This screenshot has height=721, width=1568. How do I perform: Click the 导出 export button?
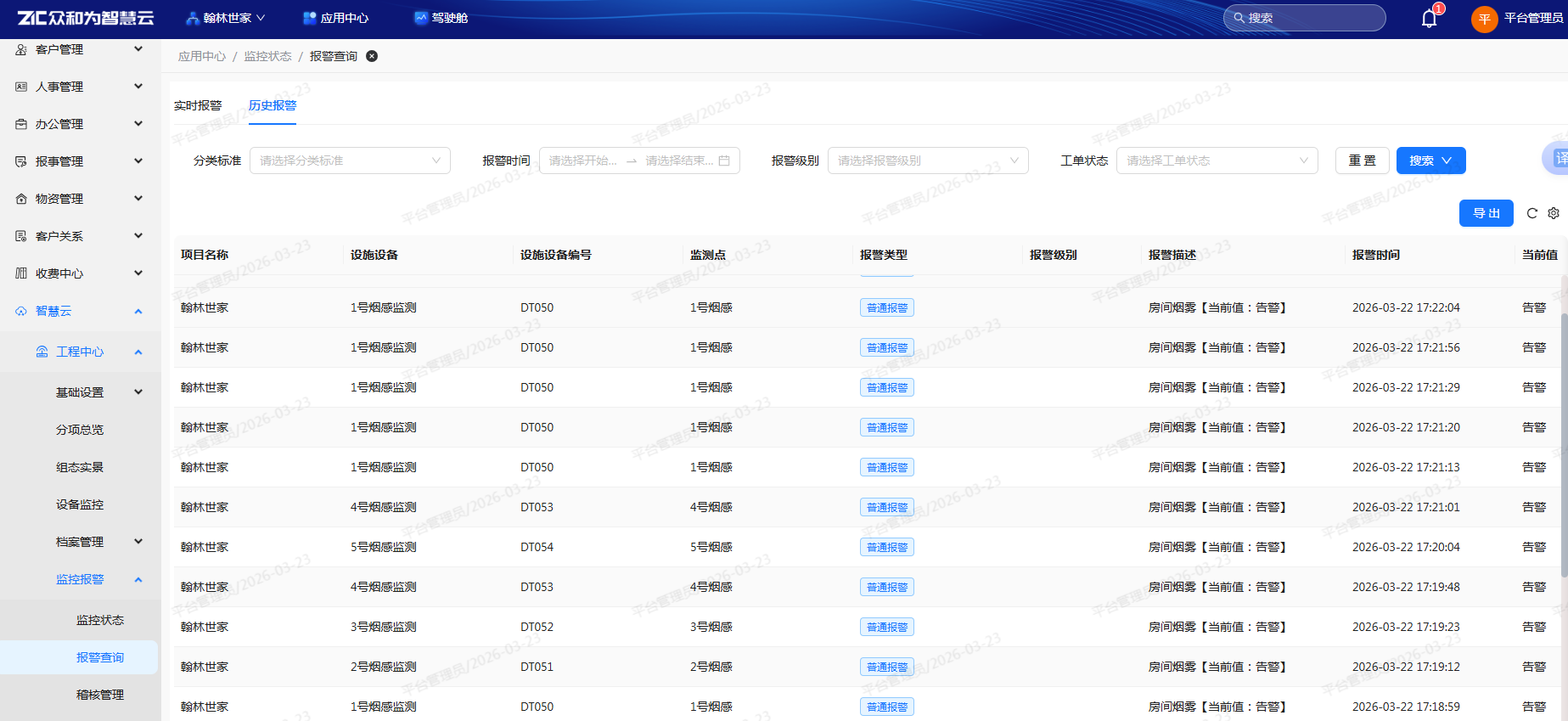(x=1486, y=213)
